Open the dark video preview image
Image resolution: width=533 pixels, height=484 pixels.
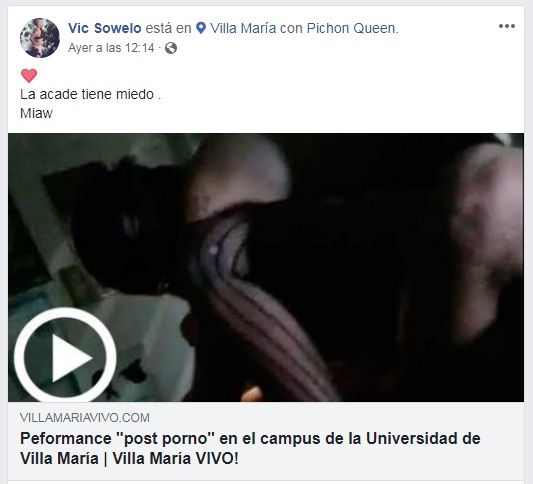pos(266,267)
